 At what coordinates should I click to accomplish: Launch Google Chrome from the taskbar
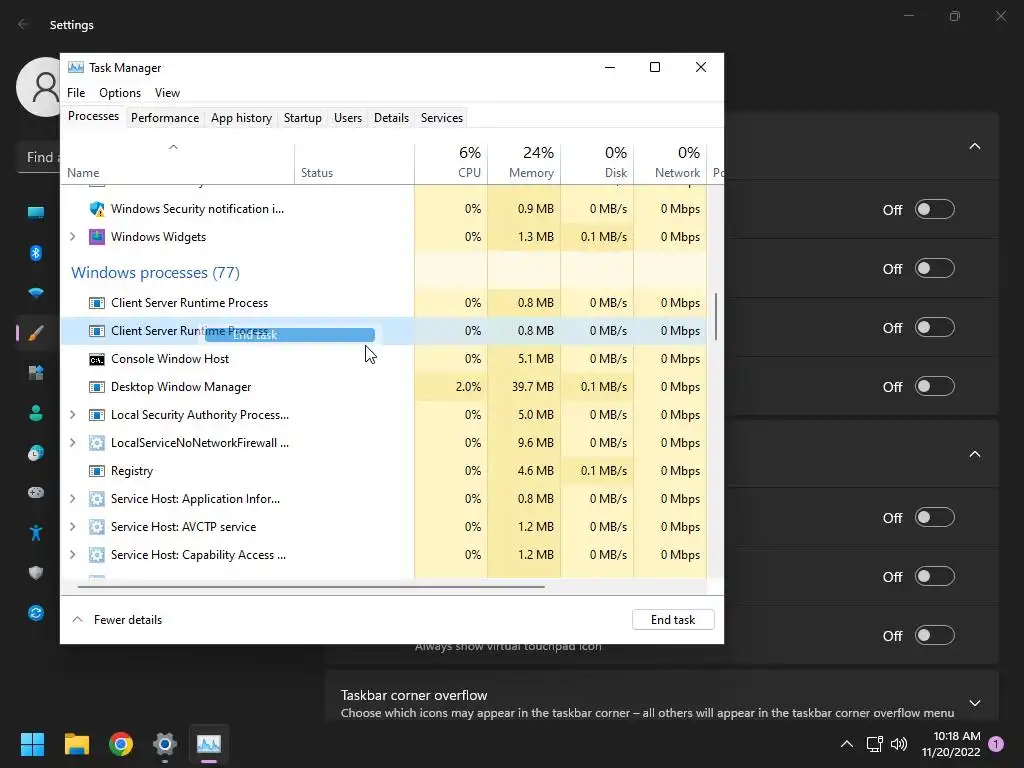click(x=121, y=744)
